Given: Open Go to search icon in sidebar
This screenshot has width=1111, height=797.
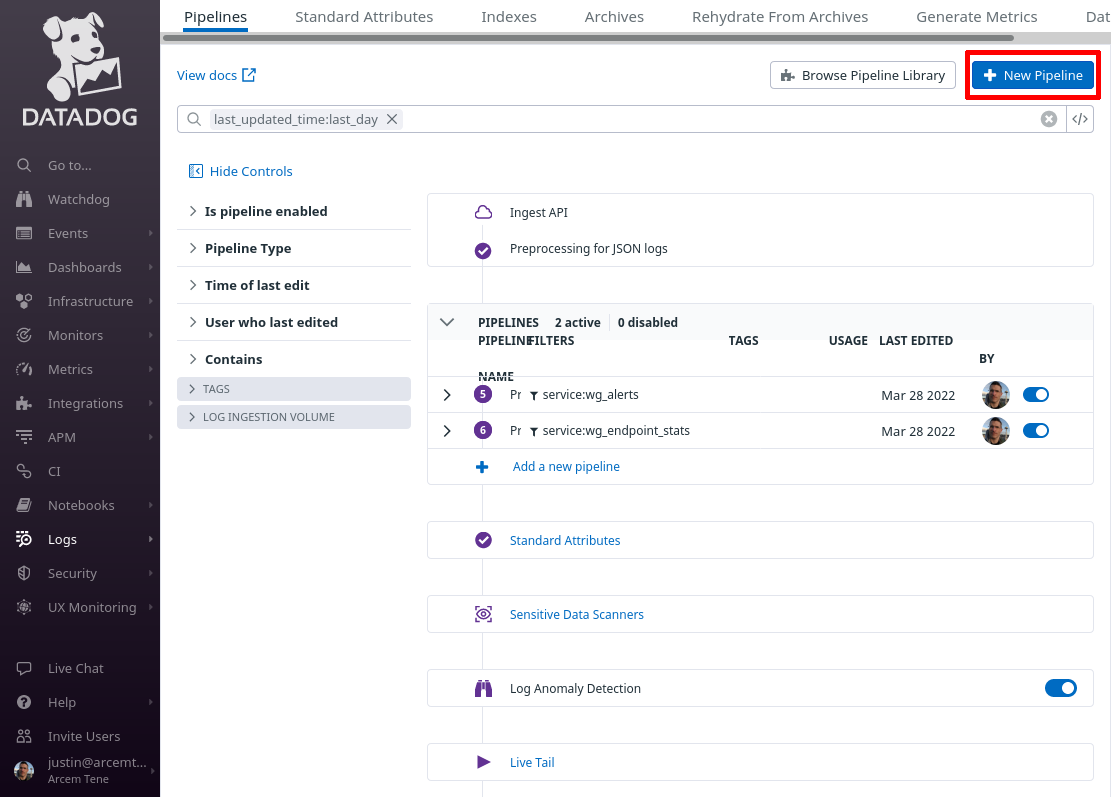Looking at the screenshot, I should (24, 165).
